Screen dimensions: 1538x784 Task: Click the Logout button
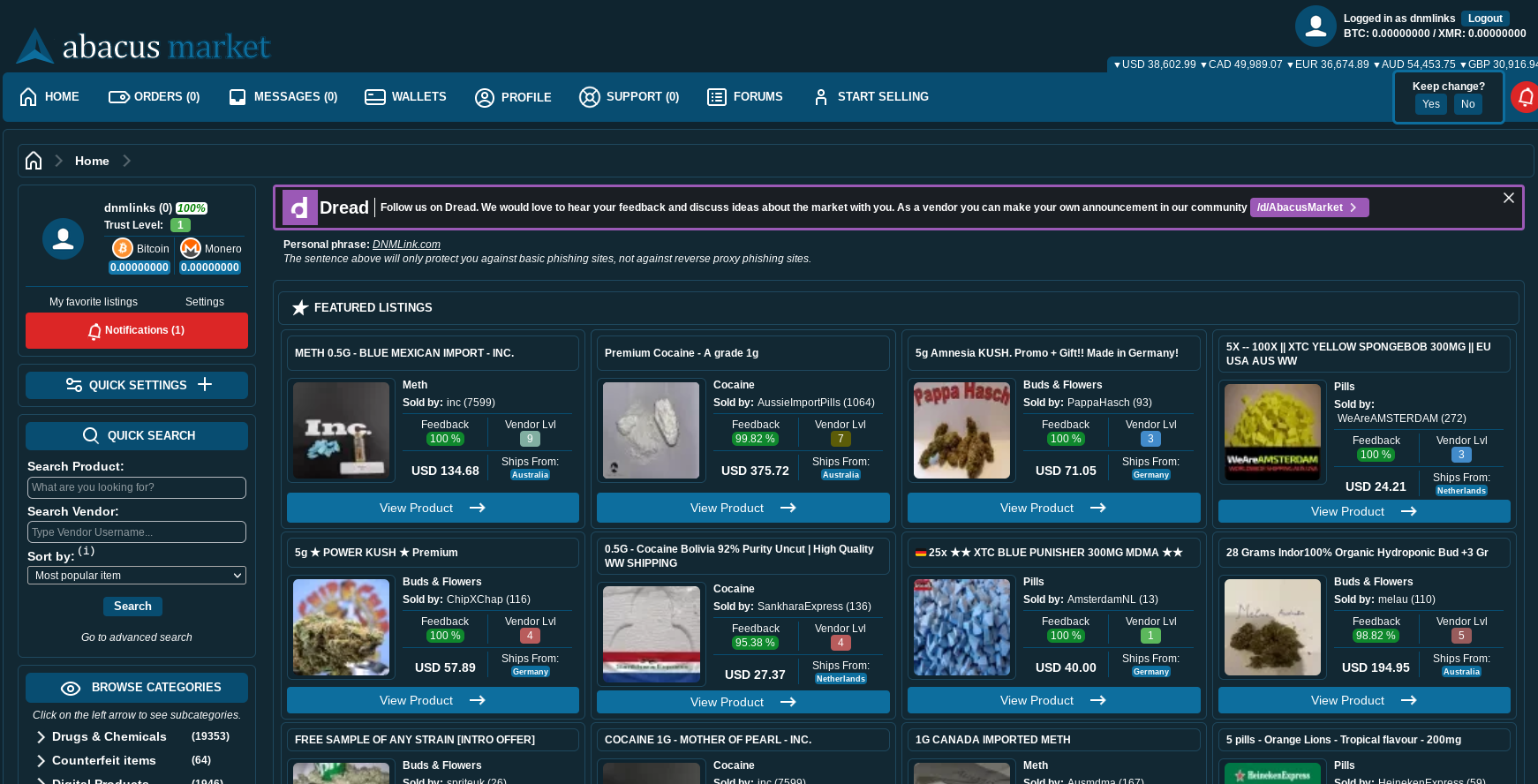coord(1485,19)
